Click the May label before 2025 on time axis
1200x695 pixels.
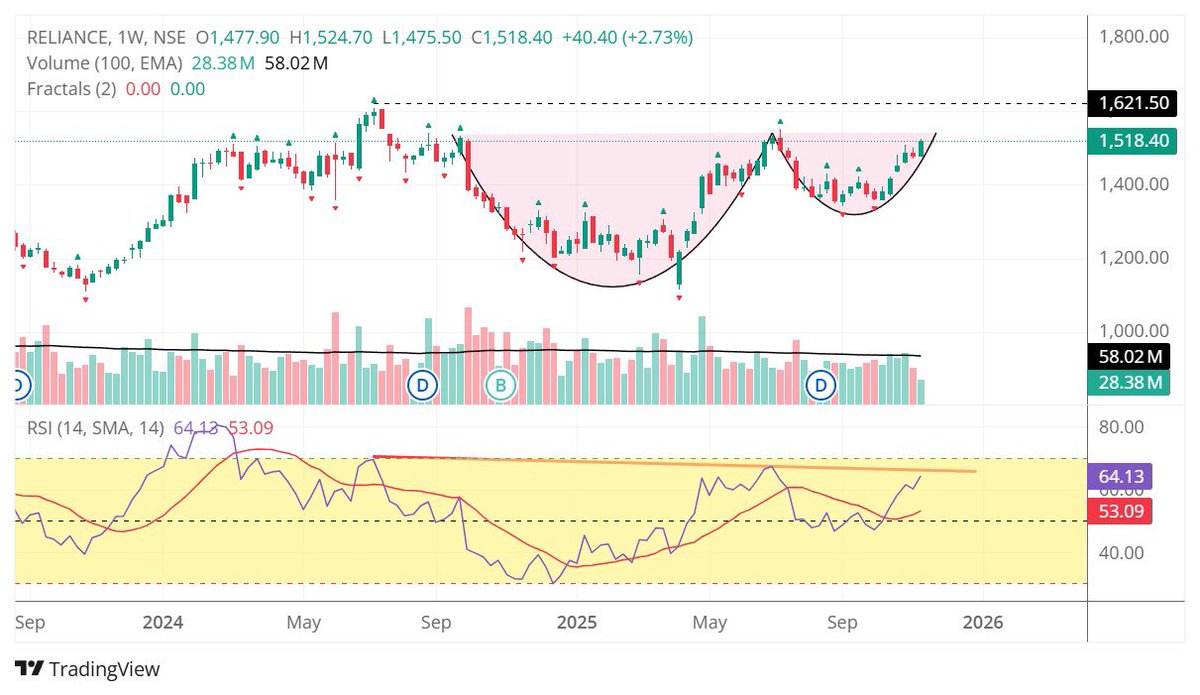[x=304, y=623]
